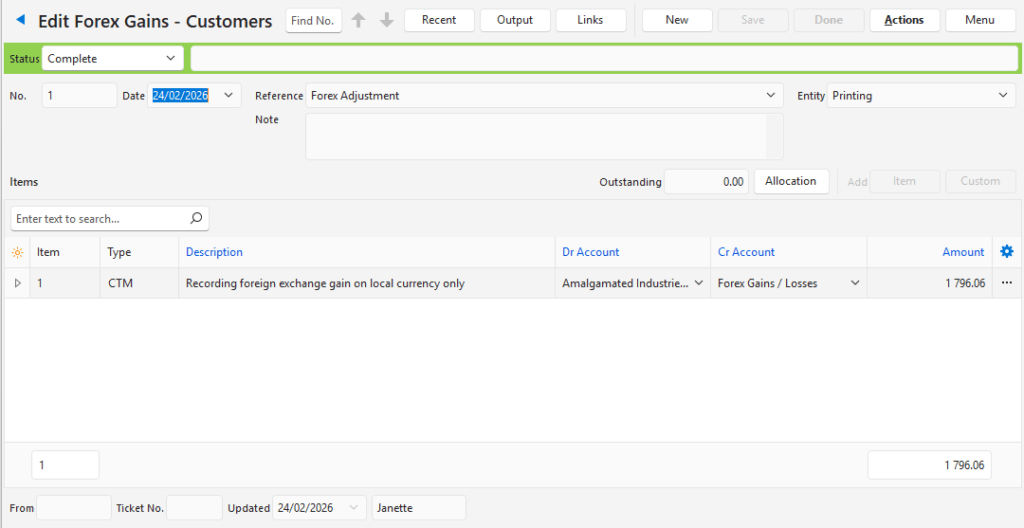The width and height of the screenshot is (1024, 528).
Task: Expand the Reference dropdown
Action: pos(770,96)
